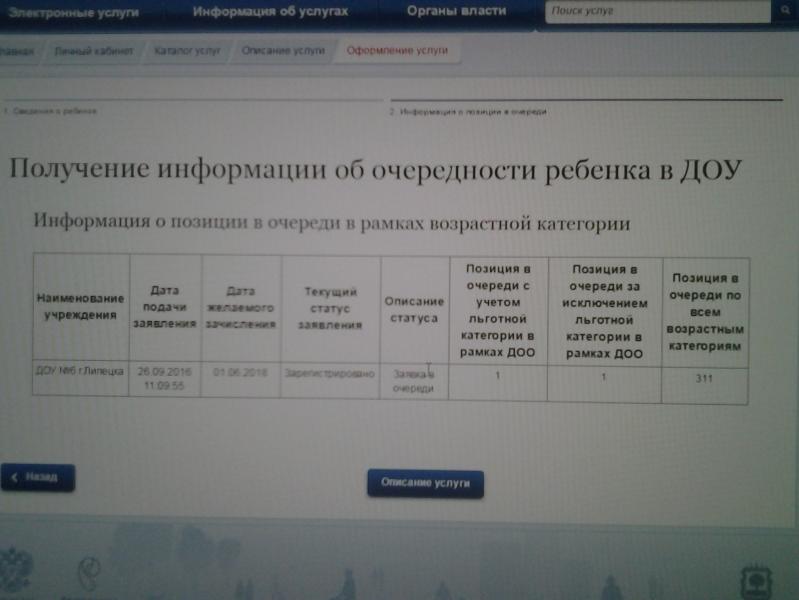Click the blue 'Описание услуги' button
Image resolution: width=799 pixels, height=600 pixels.
(425, 483)
